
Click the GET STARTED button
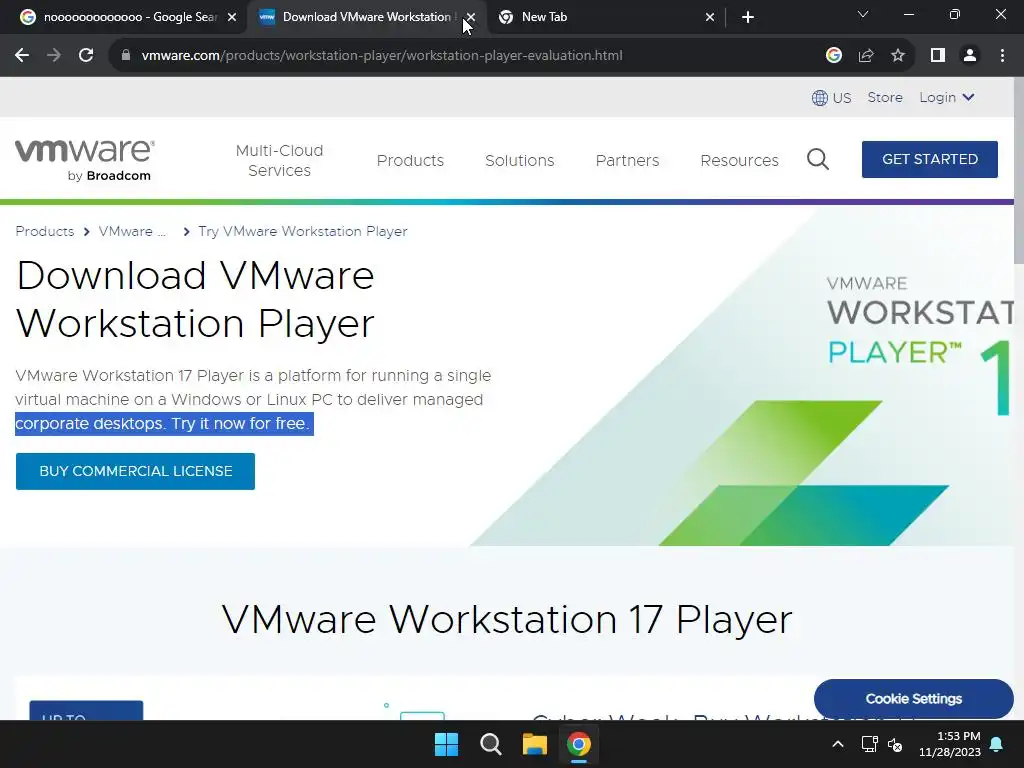[929, 159]
